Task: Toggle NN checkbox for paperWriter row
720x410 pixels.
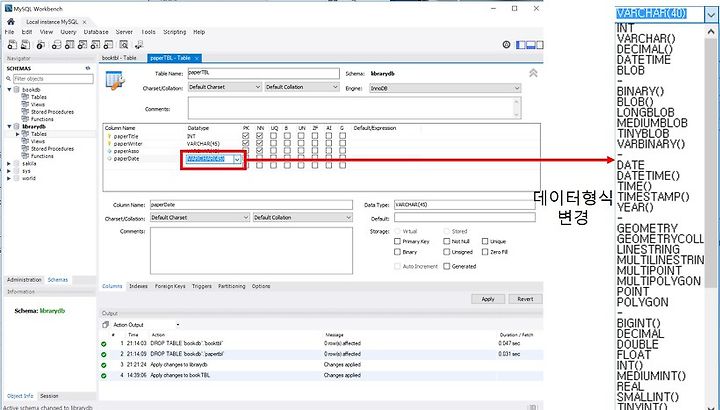Action: 259,143
